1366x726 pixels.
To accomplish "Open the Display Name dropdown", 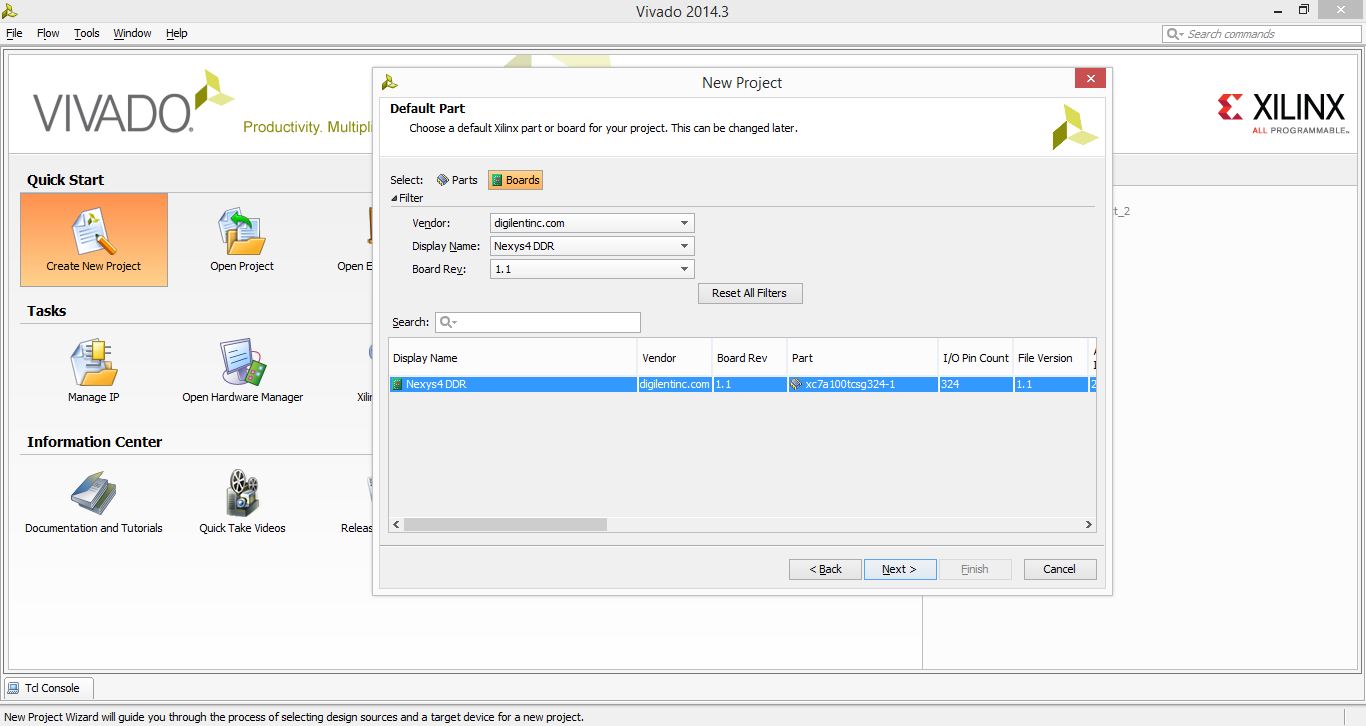I will (592, 246).
